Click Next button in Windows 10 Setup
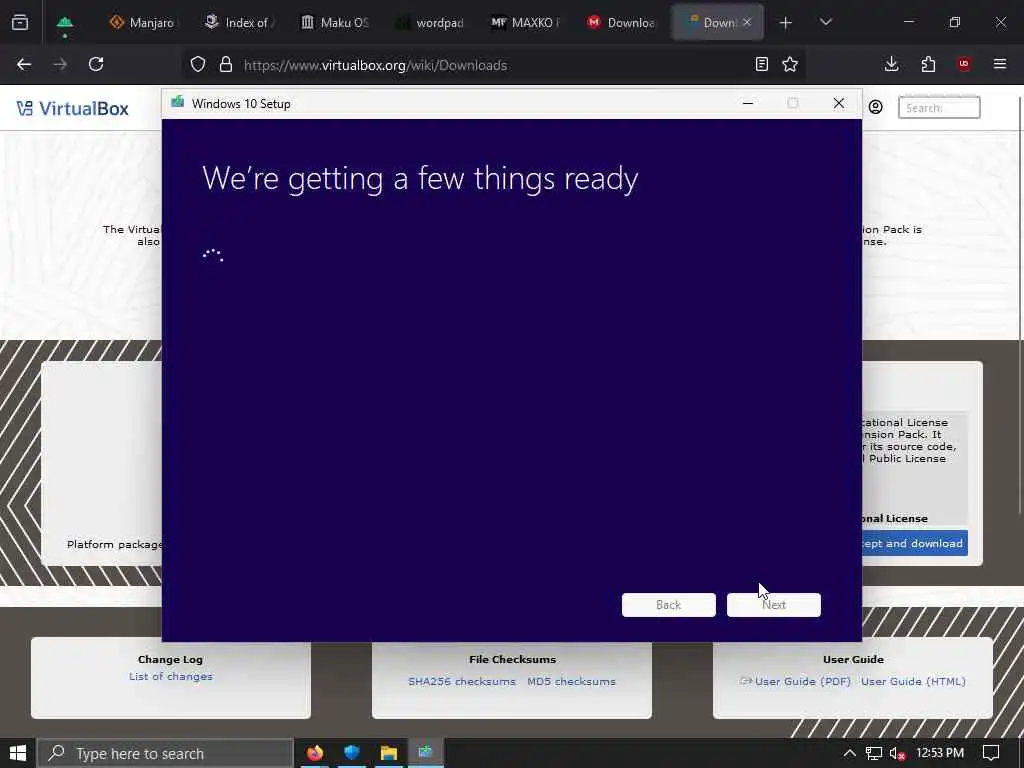 click(774, 605)
